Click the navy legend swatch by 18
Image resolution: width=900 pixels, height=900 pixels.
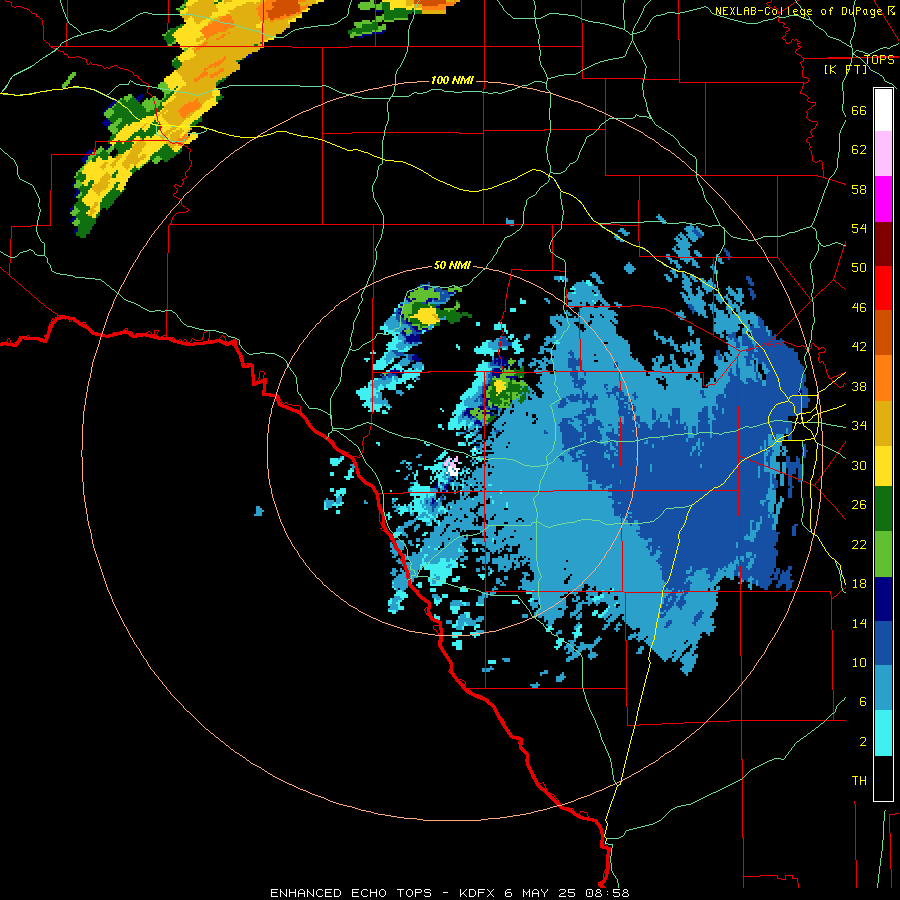883,599
